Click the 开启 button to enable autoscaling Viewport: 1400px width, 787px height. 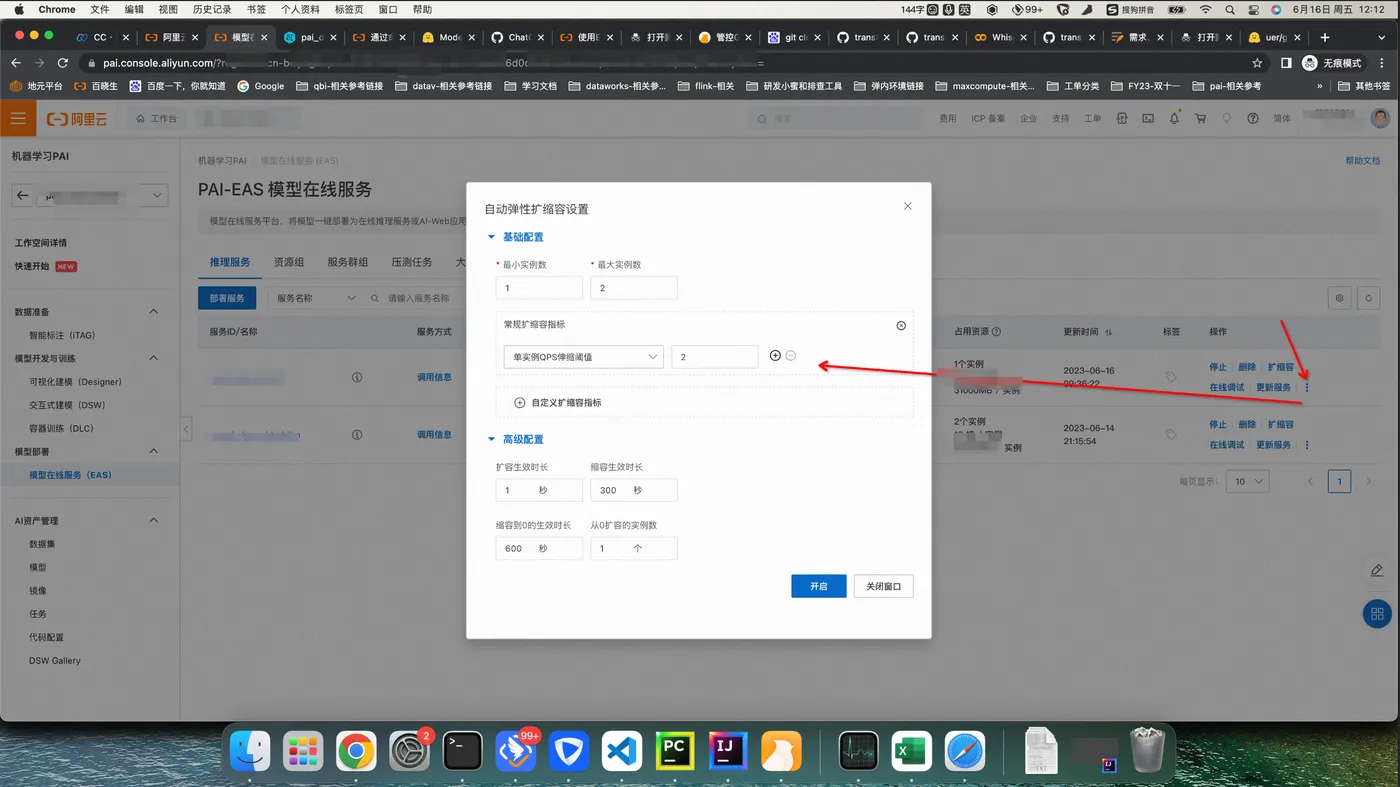(819, 586)
